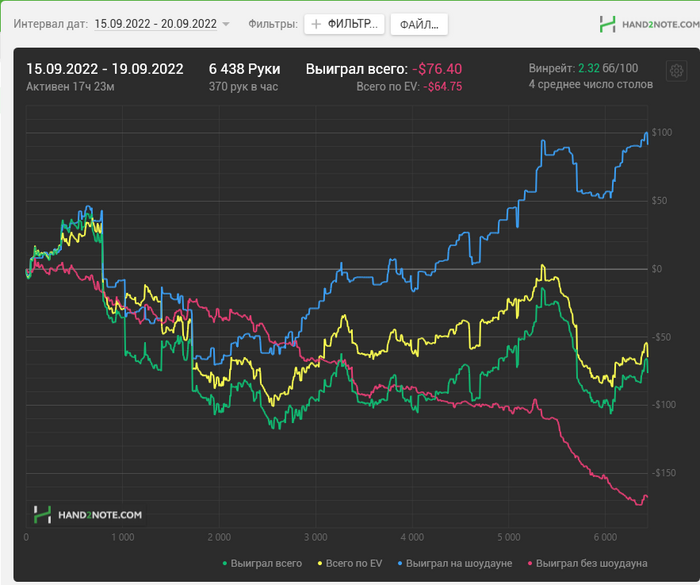Click the -$50 y-axis label

pyautogui.click(x=662, y=337)
